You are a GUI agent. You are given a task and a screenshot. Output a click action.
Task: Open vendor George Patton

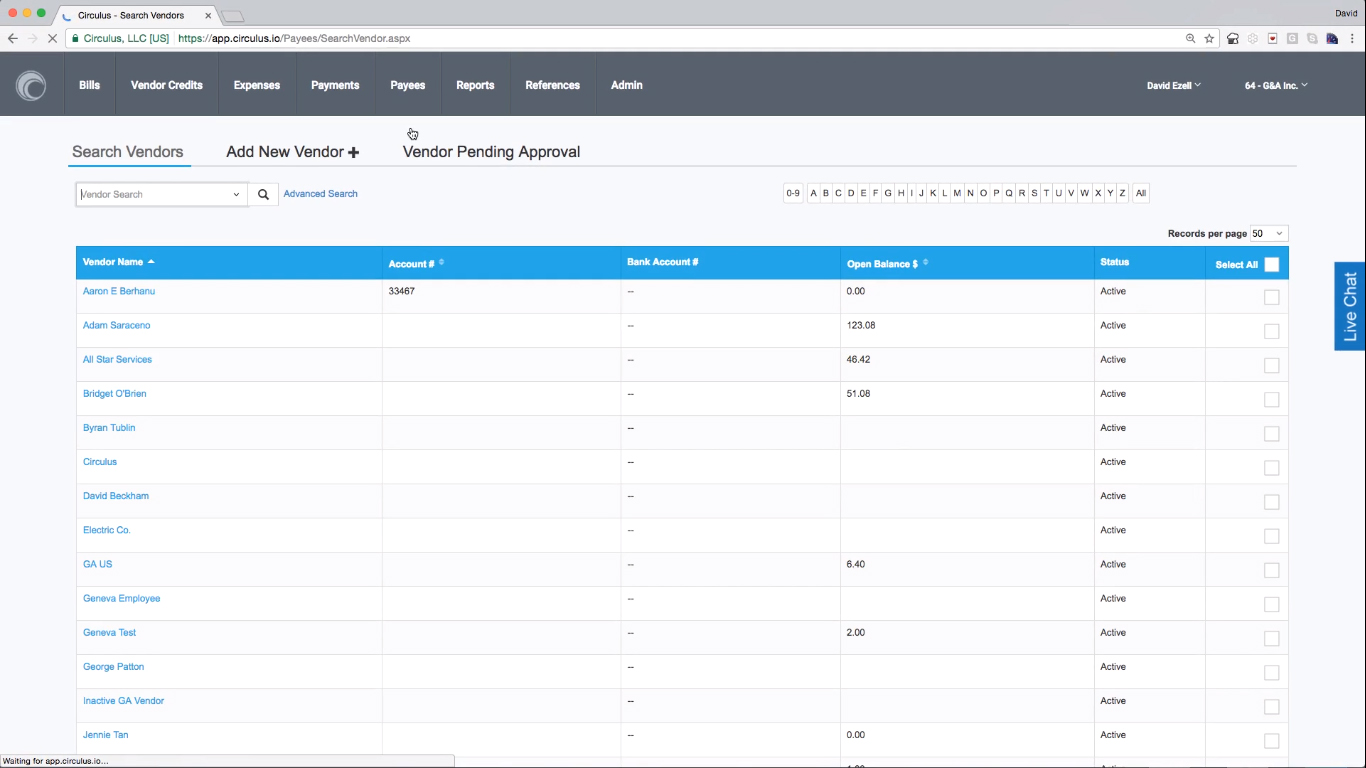coord(114,667)
